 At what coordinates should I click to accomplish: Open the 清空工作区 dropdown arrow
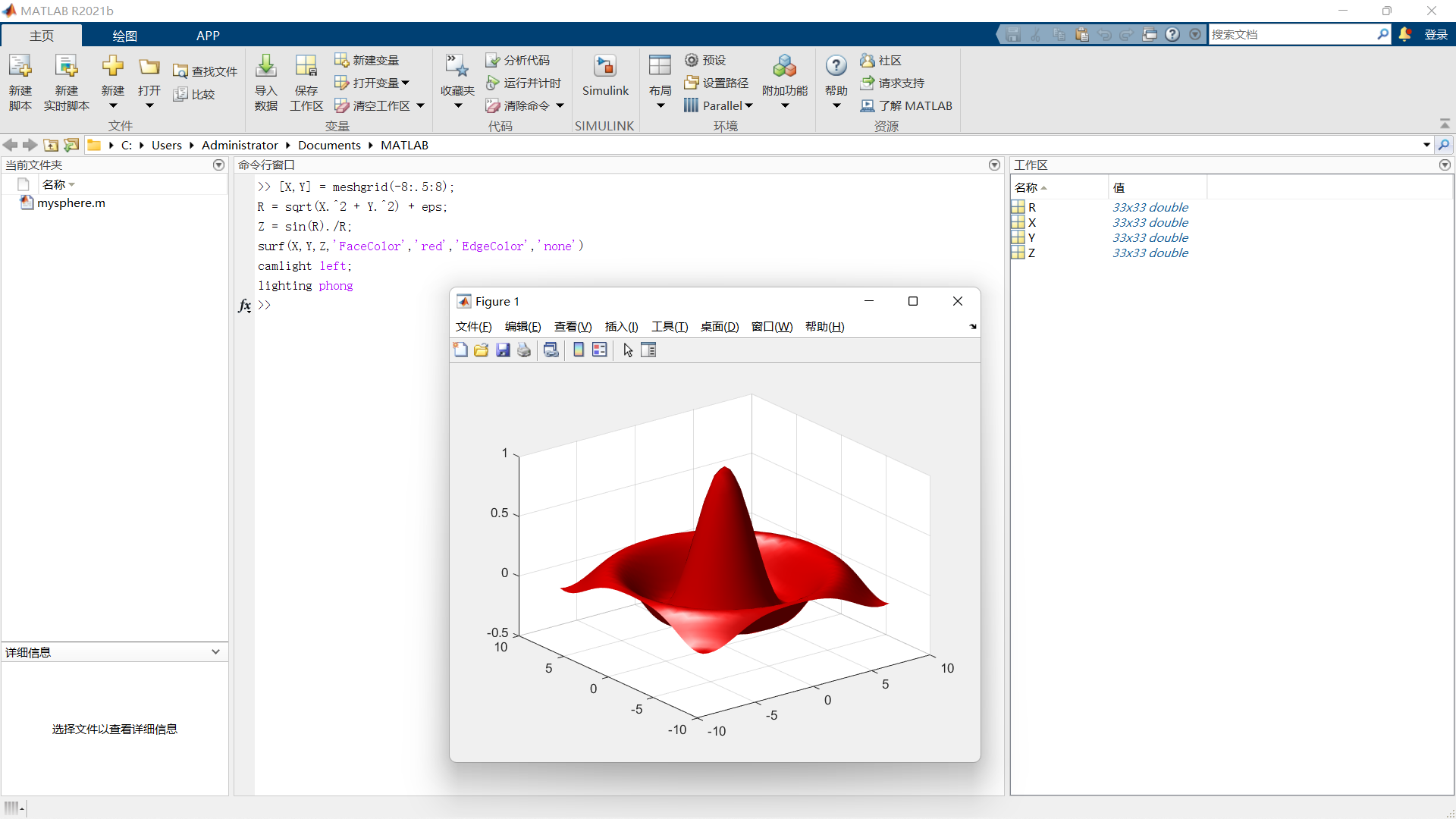tap(420, 105)
